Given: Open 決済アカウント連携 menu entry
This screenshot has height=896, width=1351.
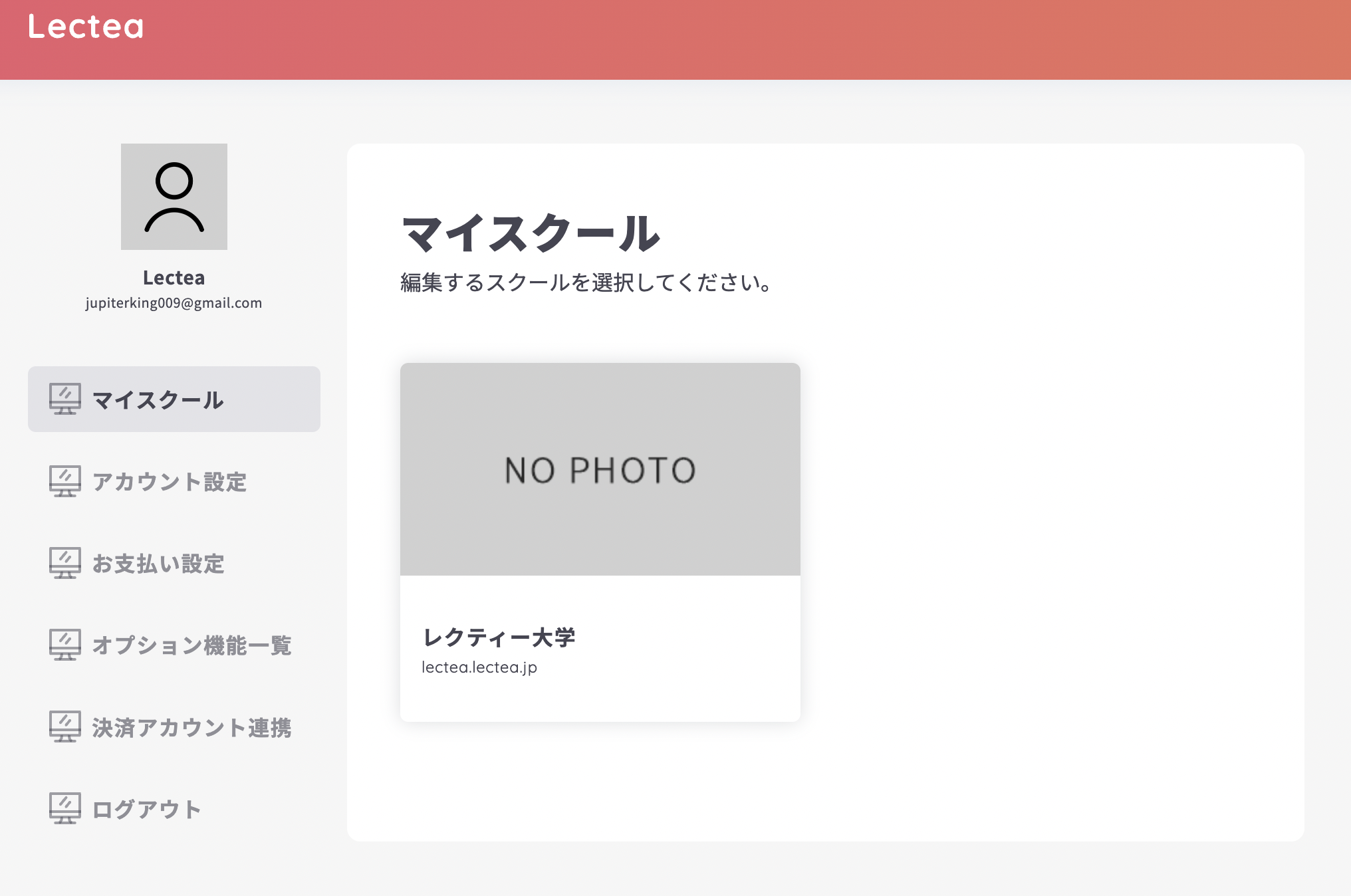Looking at the screenshot, I should point(191,728).
